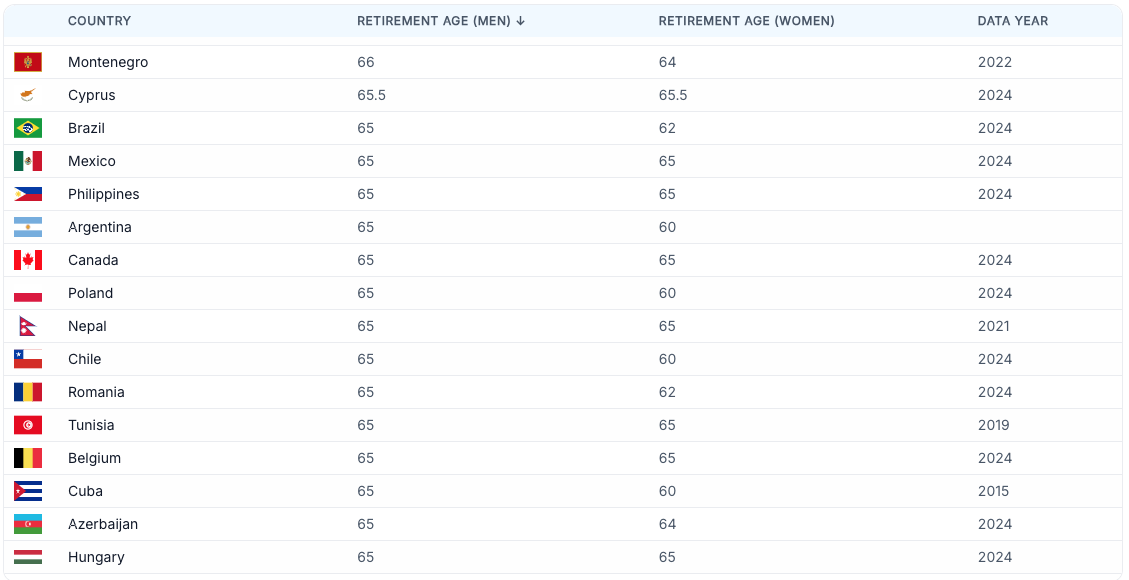Viewport: 1129px width, 580px height.
Task: Toggle sort arrow on Retirement Age (Men)
Action: click(521, 21)
